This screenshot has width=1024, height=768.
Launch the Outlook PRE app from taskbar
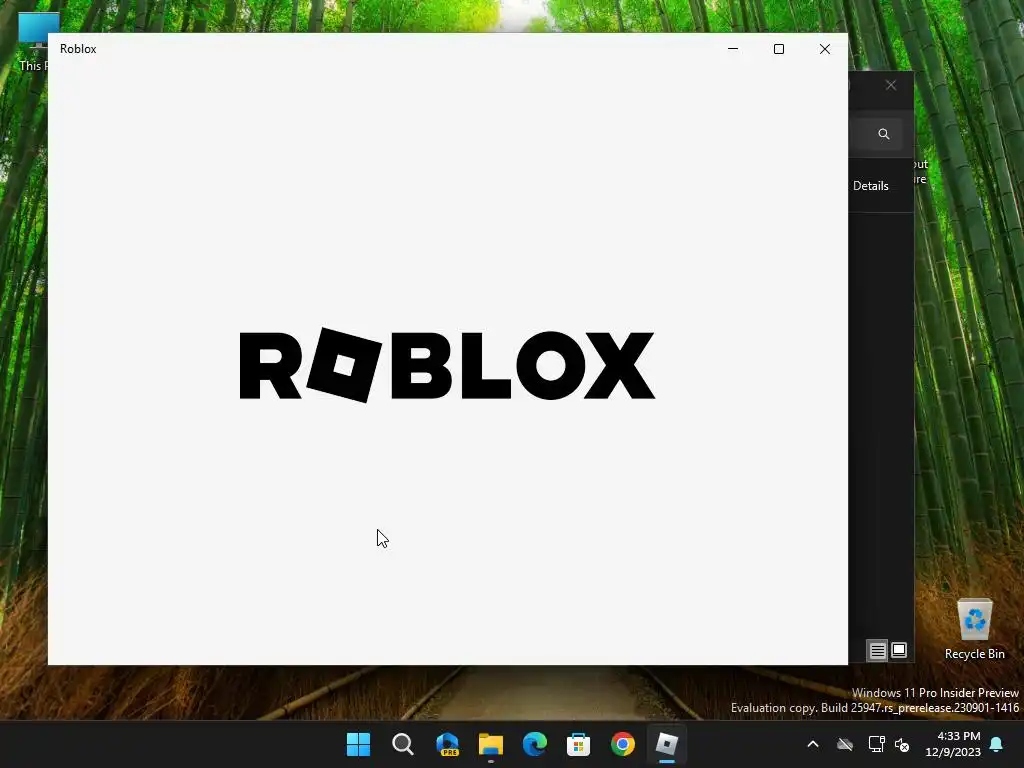click(x=447, y=744)
